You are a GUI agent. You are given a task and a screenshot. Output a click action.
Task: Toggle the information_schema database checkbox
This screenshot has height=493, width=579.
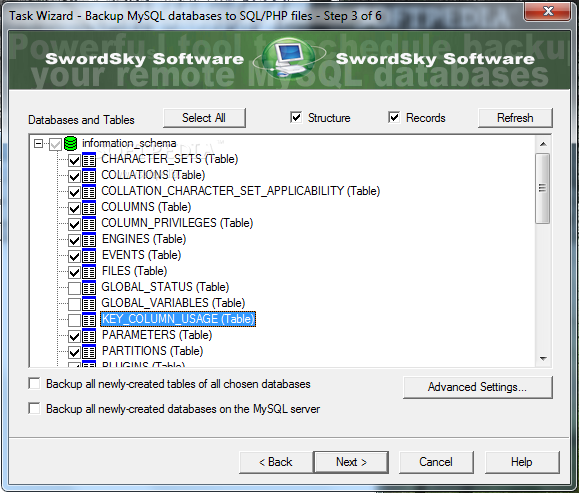[55, 144]
